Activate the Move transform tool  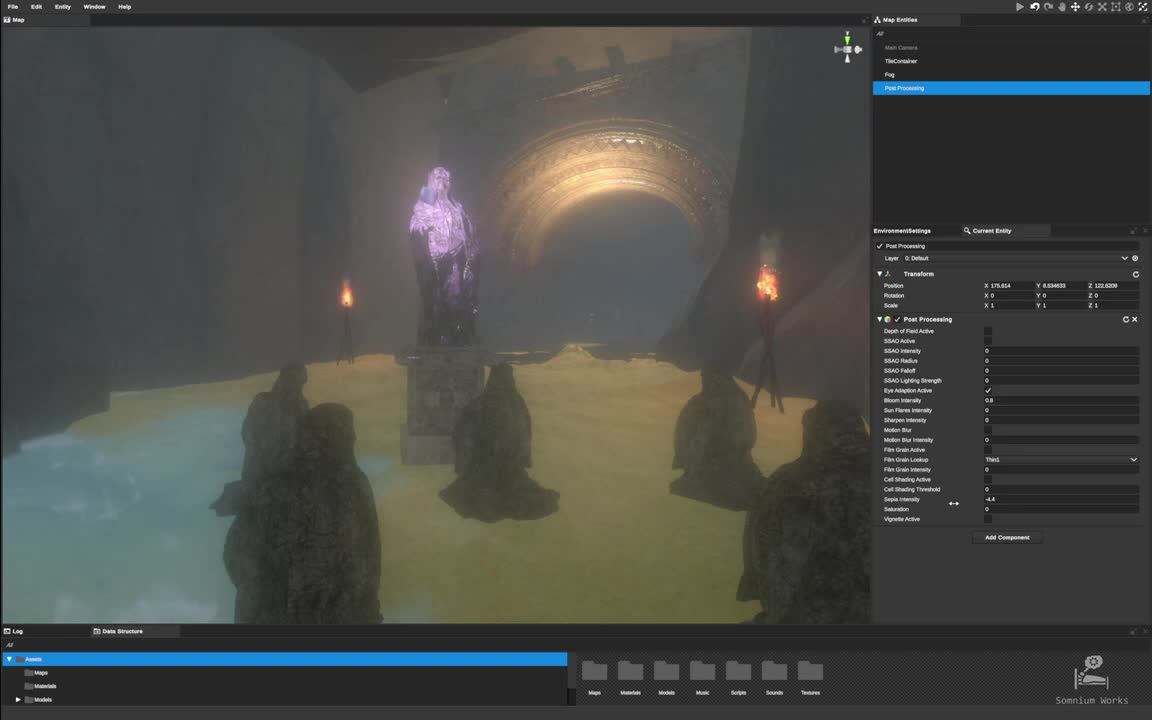click(1075, 6)
